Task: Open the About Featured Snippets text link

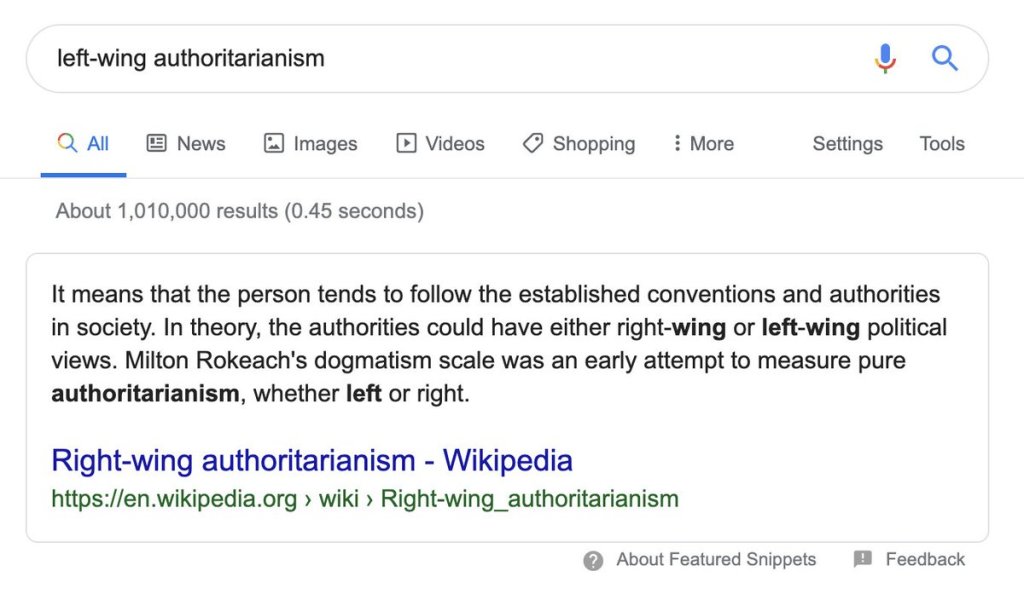Action: pyautogui.click(x=716, y=560)
